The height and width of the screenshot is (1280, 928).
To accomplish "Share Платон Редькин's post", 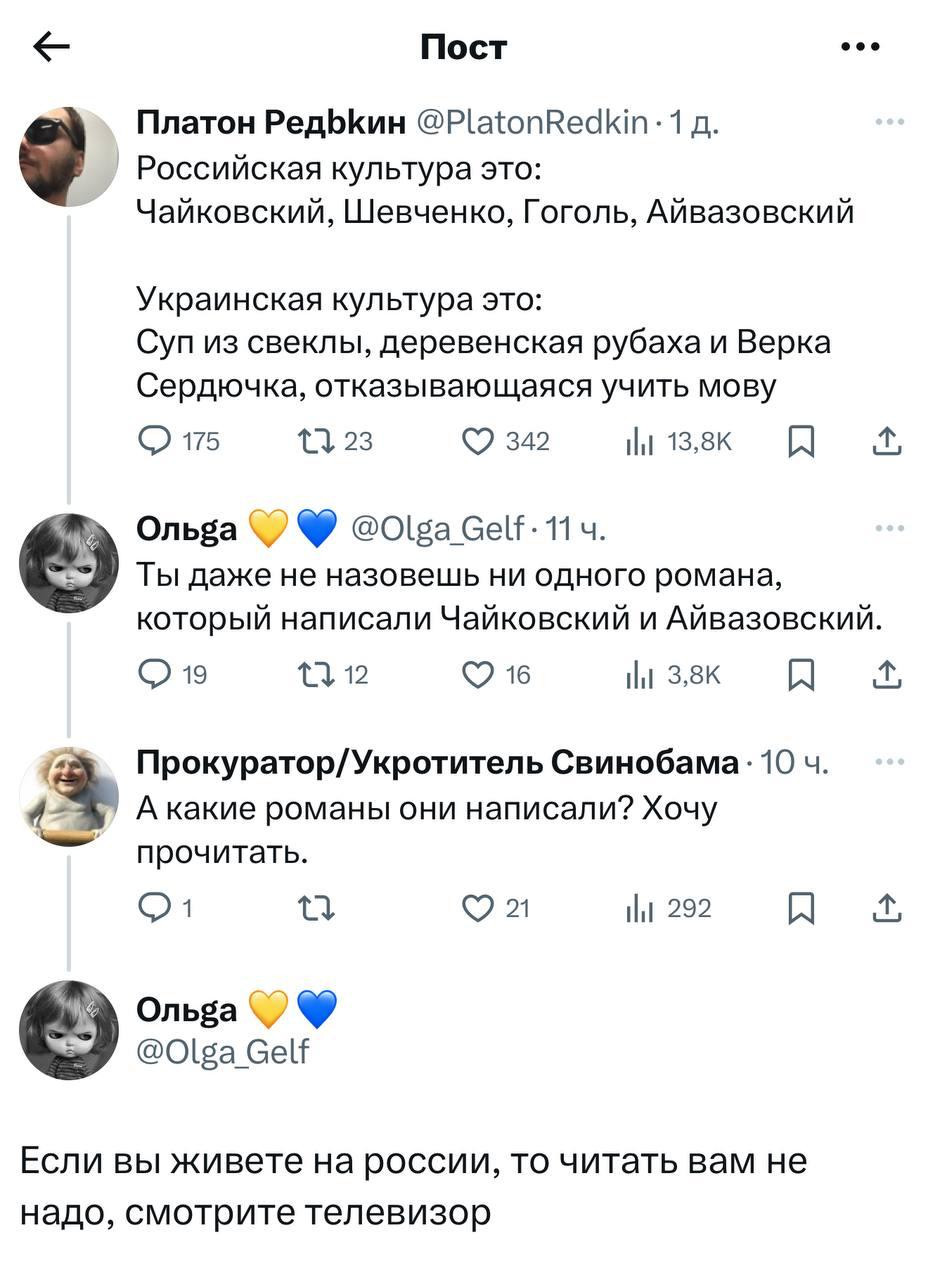I will coord(888,441).
